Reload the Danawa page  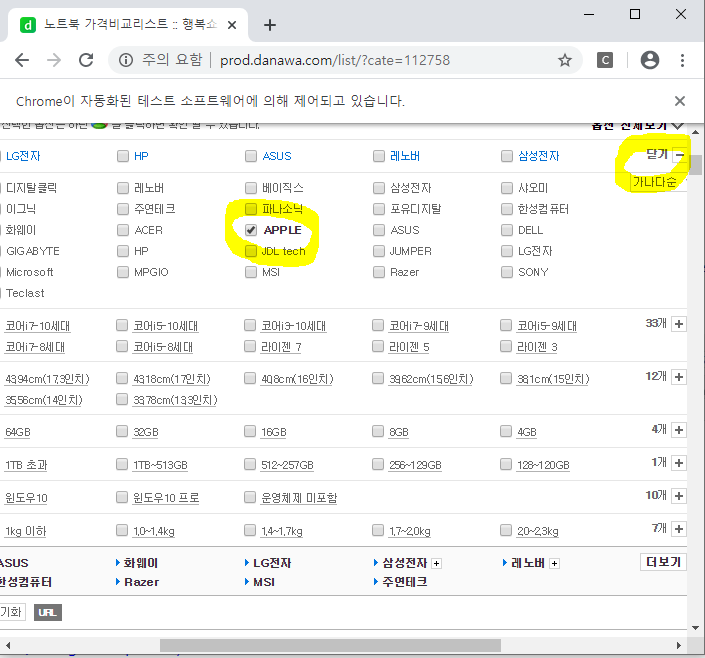tap(86, 60)
